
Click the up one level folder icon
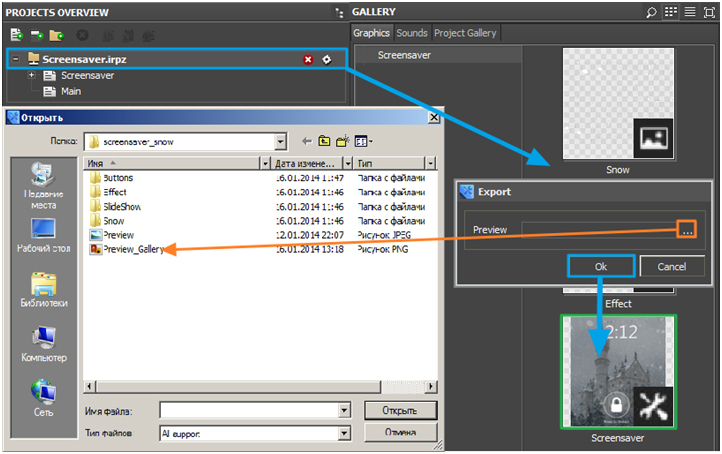pos(324,142)
